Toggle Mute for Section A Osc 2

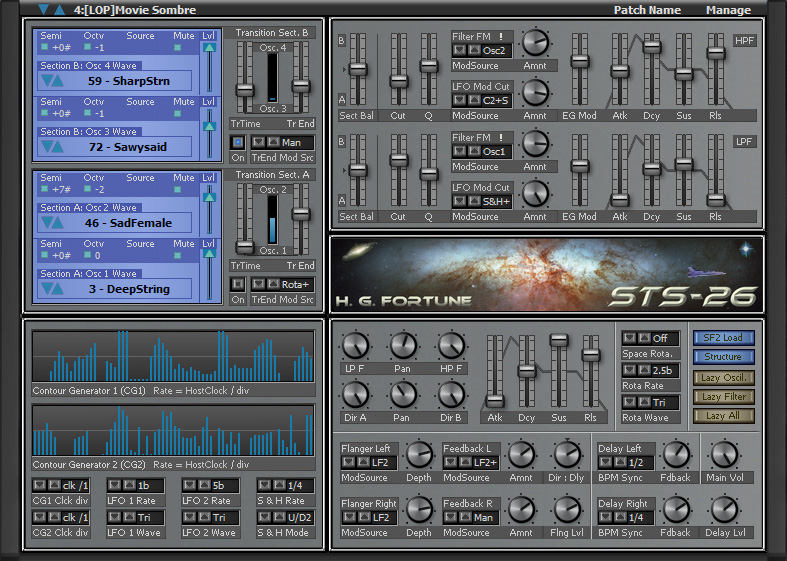click(178, 190)
